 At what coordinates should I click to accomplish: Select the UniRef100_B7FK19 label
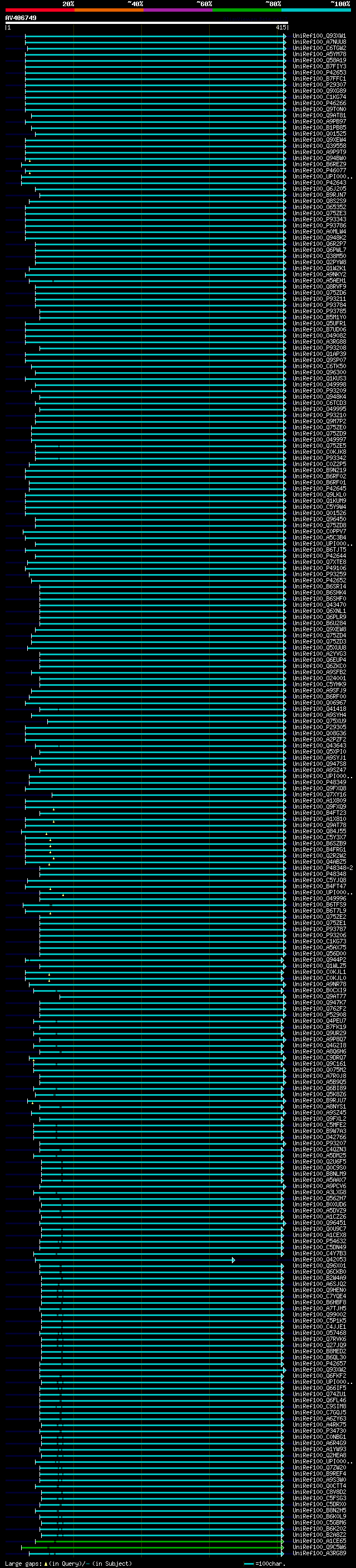click(x=319, y=1027)
